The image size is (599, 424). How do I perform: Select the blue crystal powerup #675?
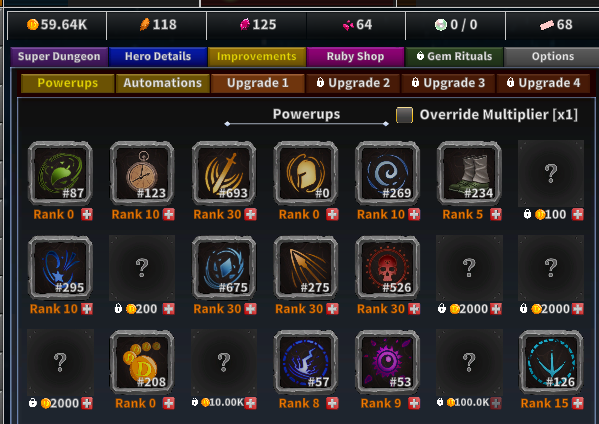pos(224,267)
